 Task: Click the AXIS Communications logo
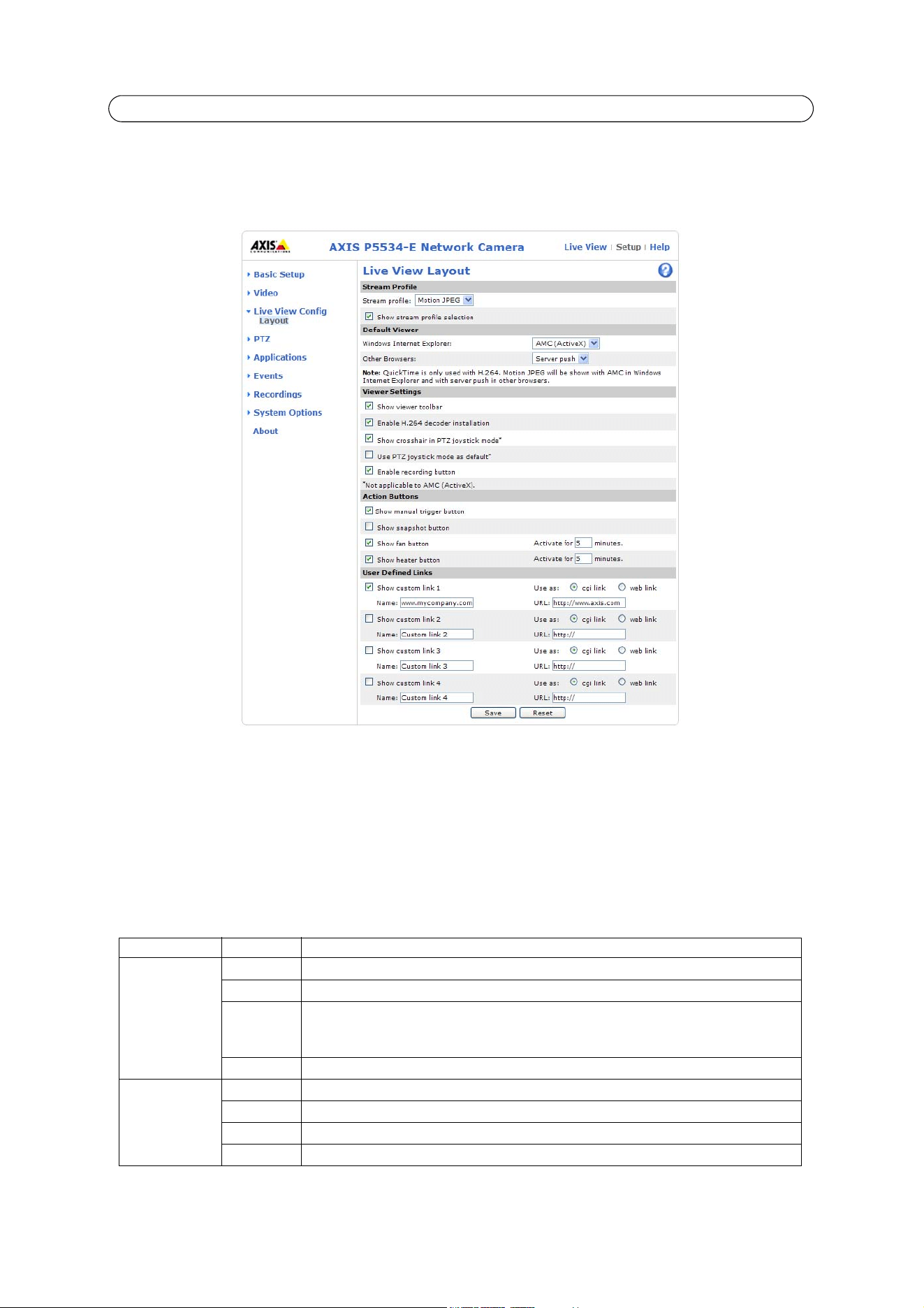pyautogui.click(x=270, y=246)
